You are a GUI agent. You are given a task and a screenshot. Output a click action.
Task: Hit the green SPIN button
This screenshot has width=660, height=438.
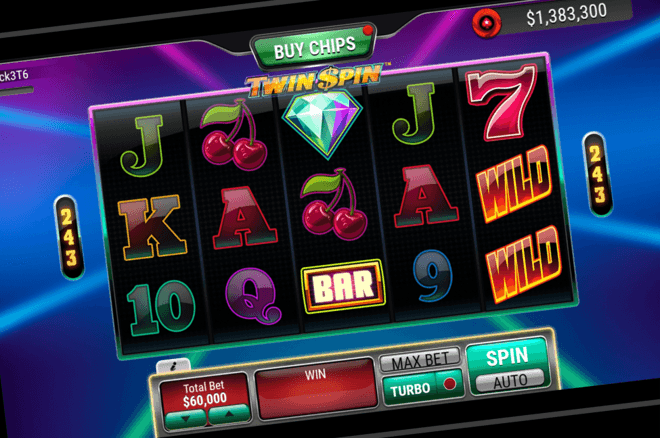507,356
